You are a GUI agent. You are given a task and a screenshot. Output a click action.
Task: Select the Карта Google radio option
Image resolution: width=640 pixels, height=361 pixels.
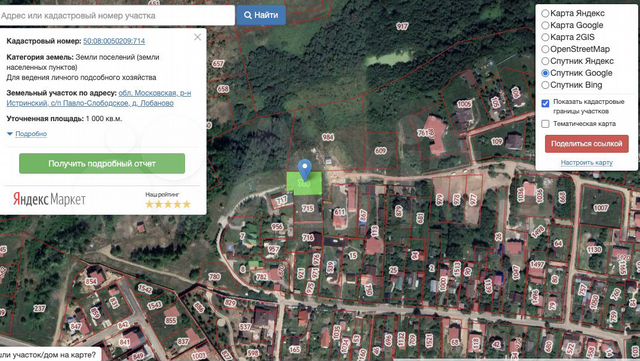pos(545,25)
